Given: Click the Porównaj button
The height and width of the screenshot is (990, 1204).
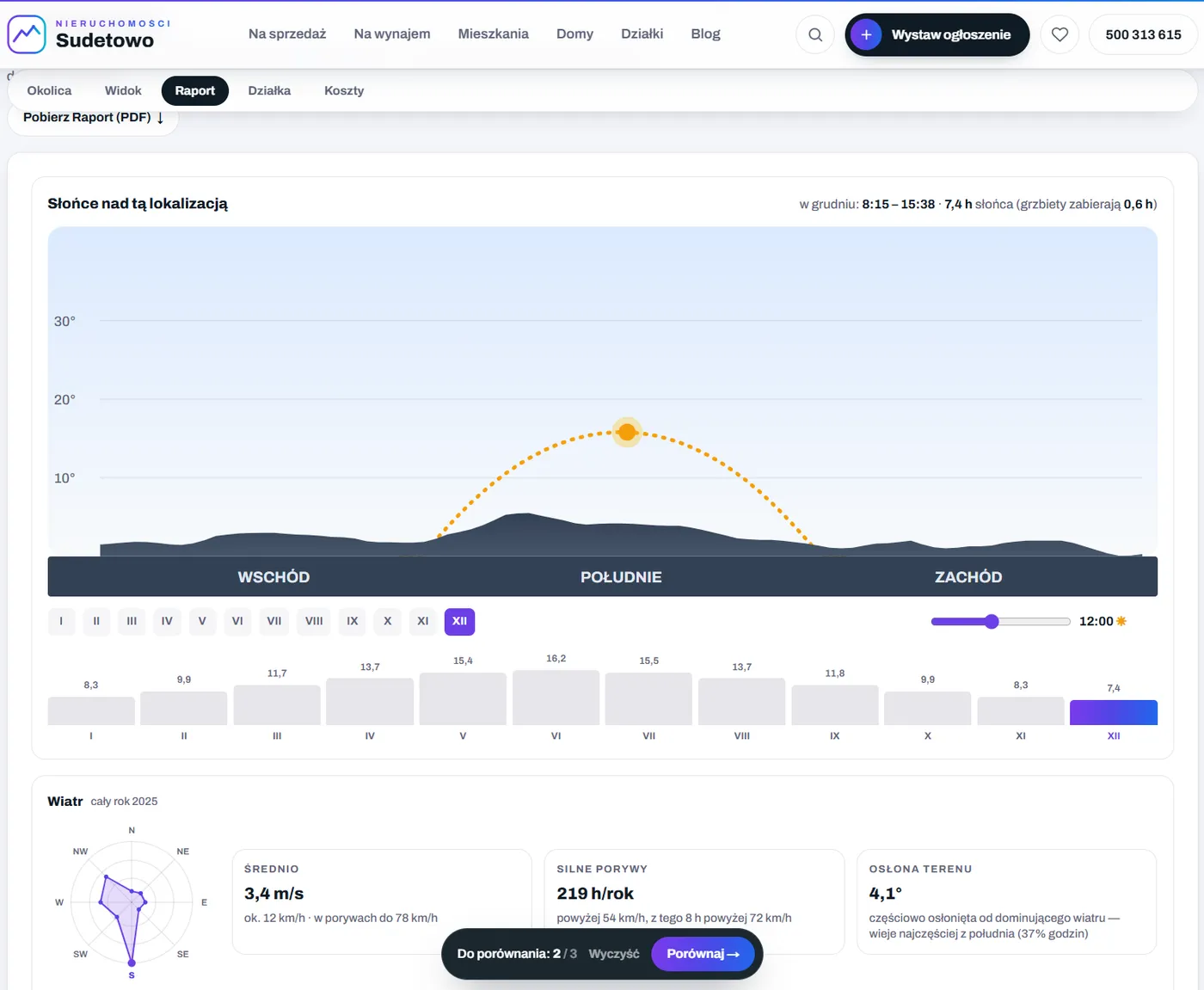Looking at the screenshot, I should tap(703, 954).
